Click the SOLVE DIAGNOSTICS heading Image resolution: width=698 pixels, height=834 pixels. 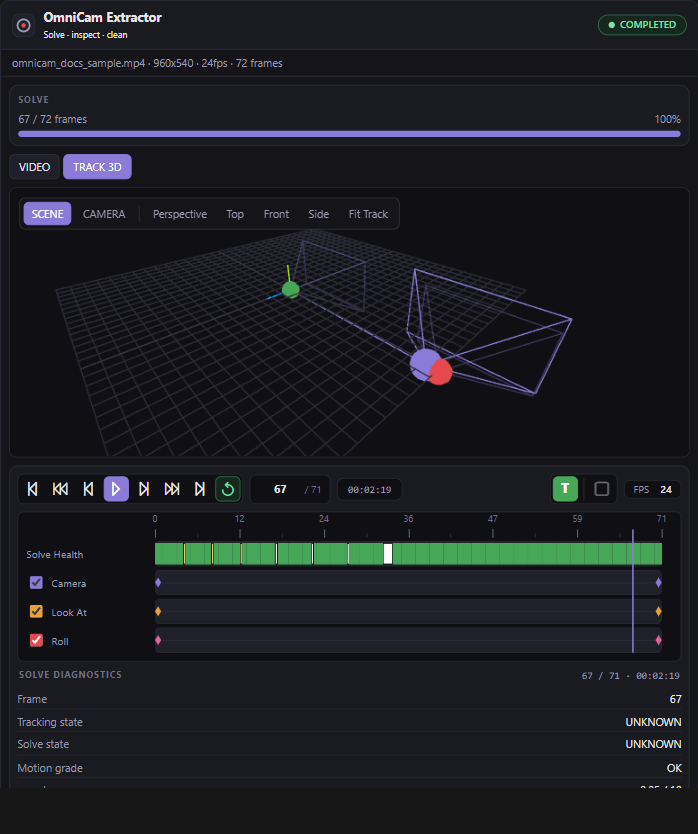pyautogui.click(x=70, y=674)
